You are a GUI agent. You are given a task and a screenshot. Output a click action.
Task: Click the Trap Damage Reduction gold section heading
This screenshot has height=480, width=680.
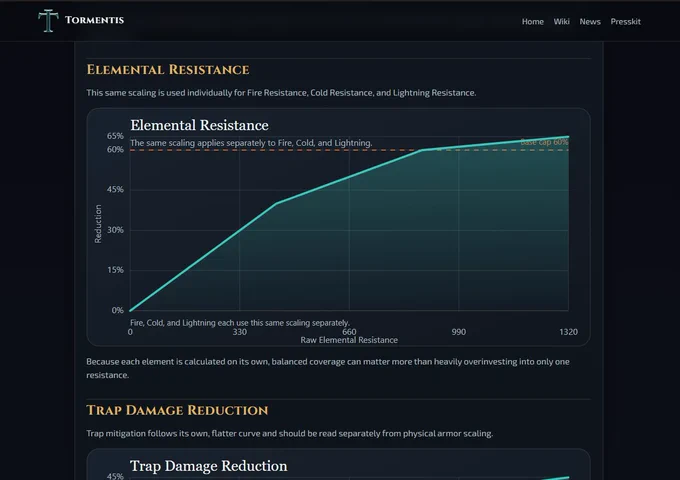[x=177, y=410]
